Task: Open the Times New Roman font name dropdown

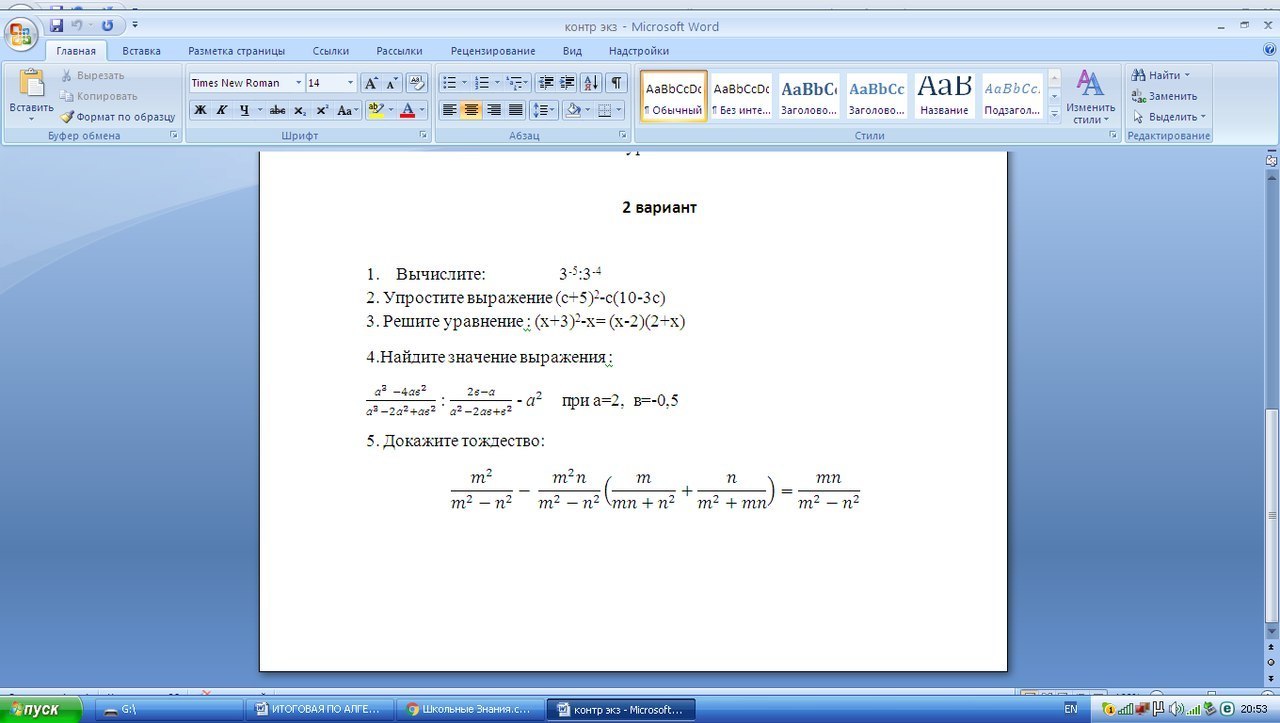Action: (298, 83)
